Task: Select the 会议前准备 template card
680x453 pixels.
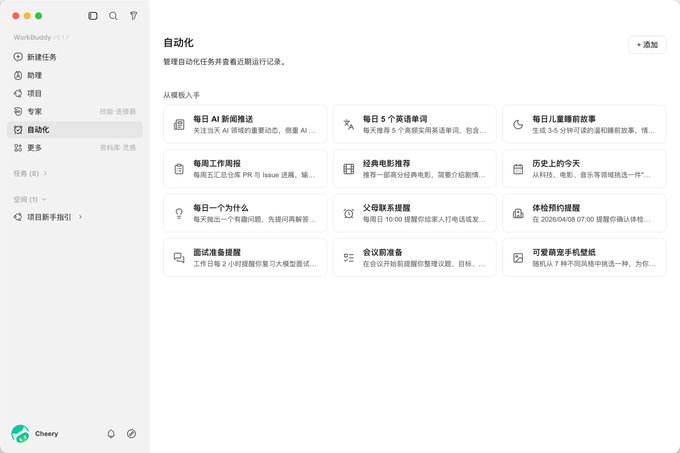Action: pyautogui.click(x=415, y=257)
